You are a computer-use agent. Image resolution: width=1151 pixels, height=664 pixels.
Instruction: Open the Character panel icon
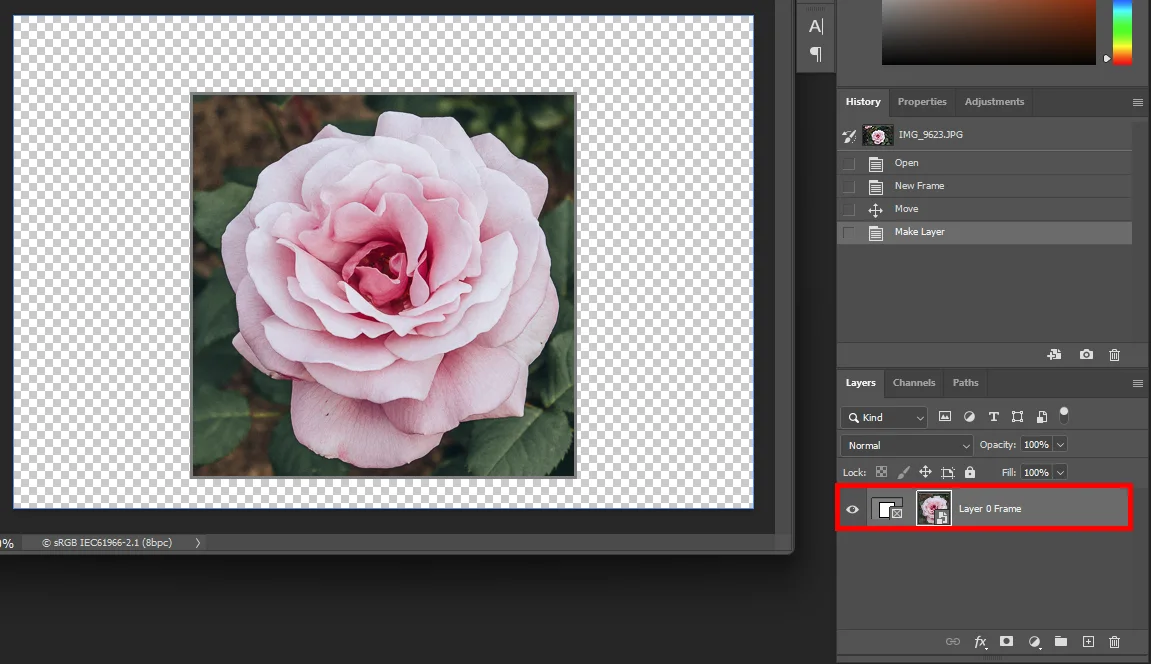click(x=816, y=26)
